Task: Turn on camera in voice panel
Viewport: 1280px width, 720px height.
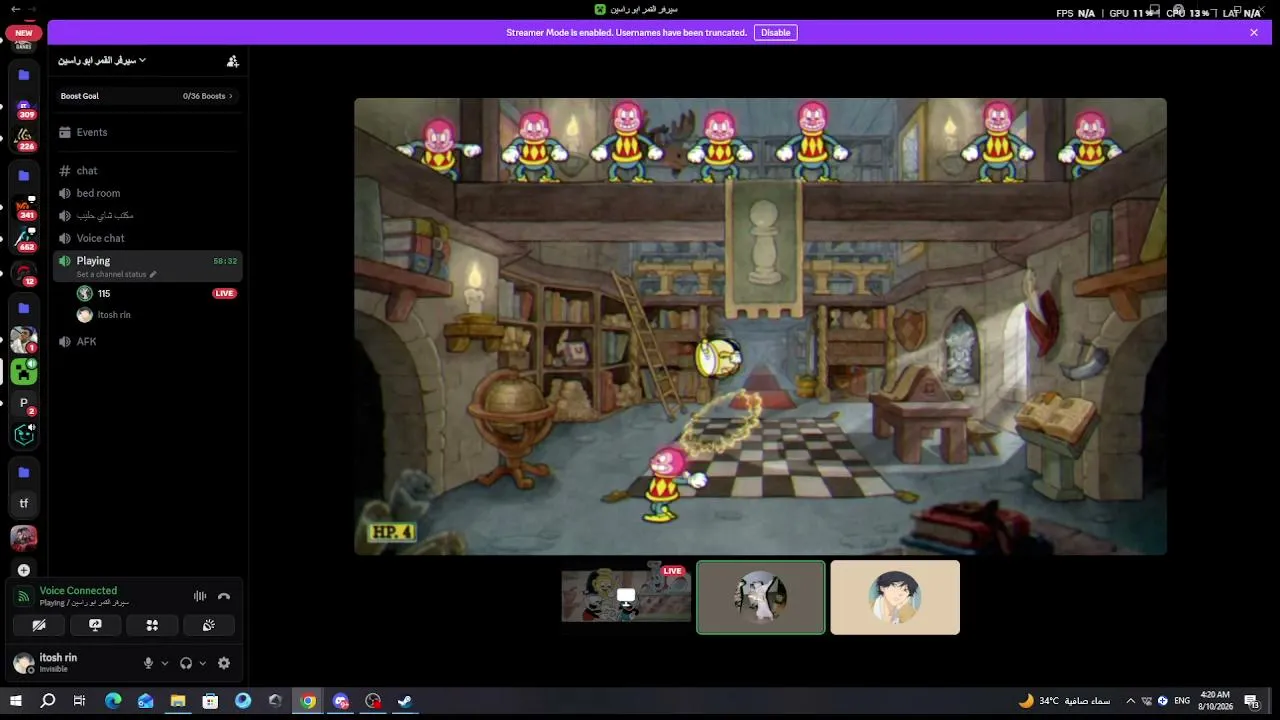Action: pyautogui.click(x=39, y=625)
